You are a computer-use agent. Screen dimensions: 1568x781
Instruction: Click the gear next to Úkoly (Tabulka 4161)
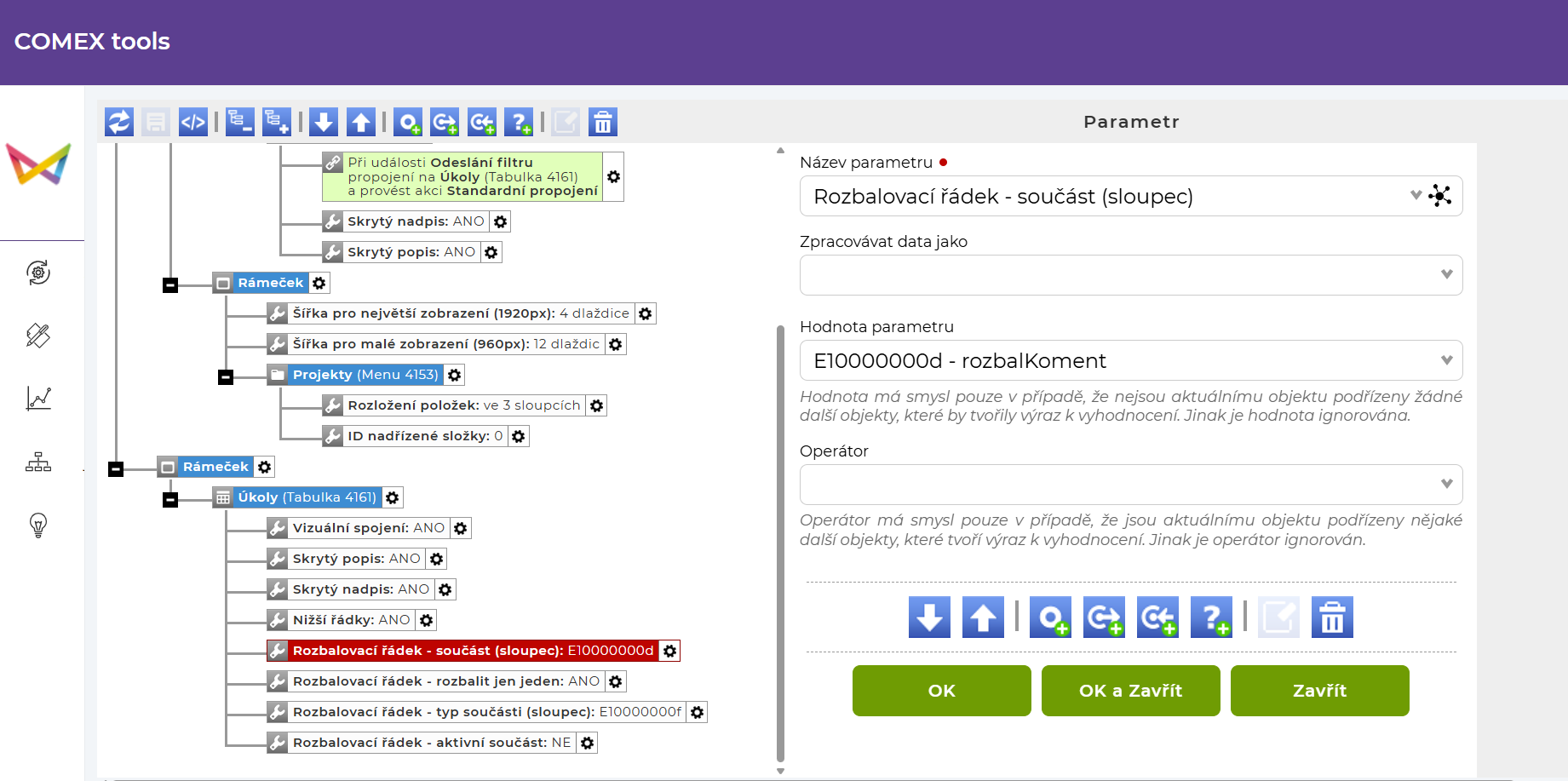point(392,497)
